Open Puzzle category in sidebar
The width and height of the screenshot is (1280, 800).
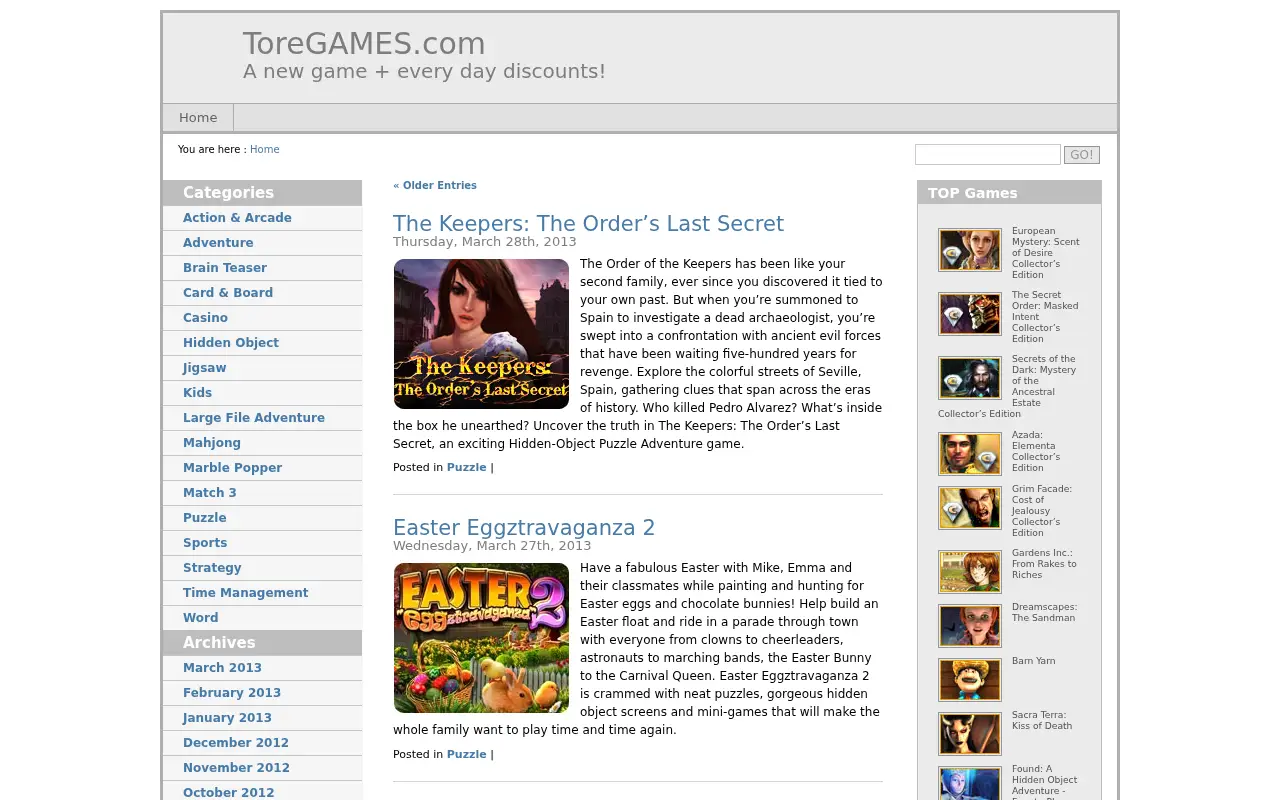[262, 518]
